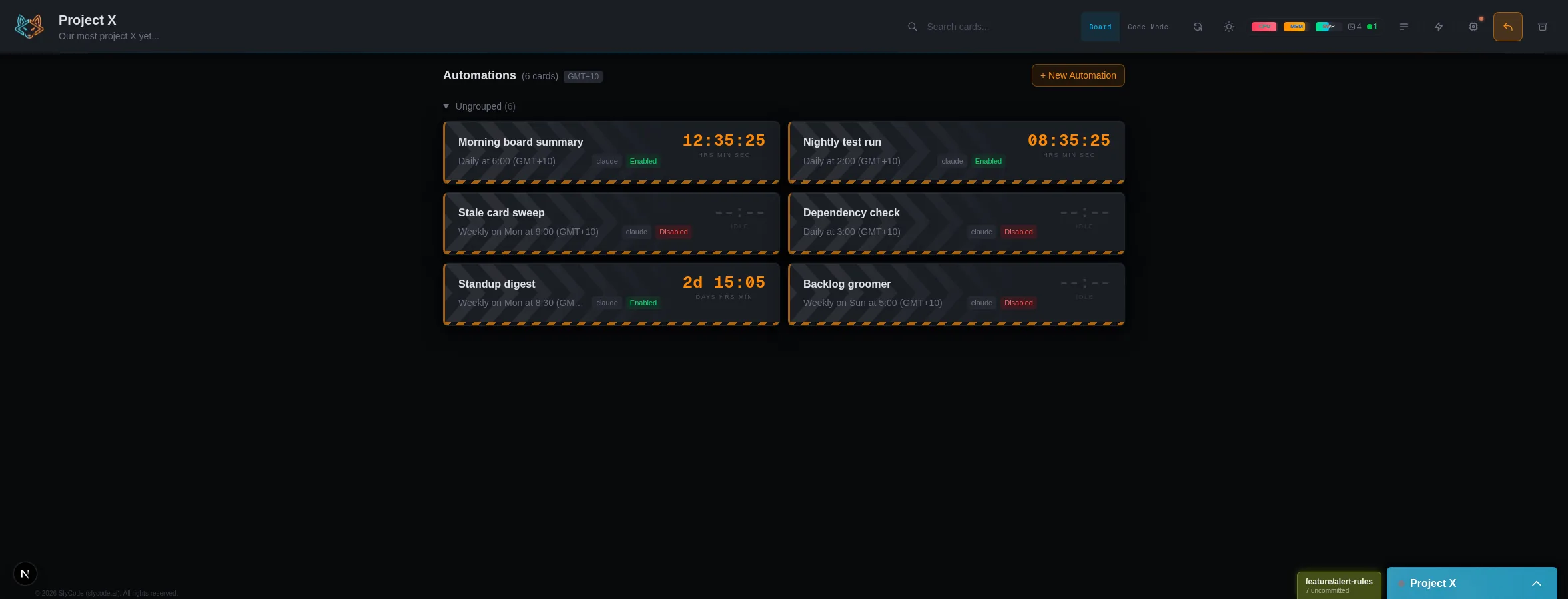Click claude tag on Morning board summary
Screen dimensions: 1568x599
(607, 161)
